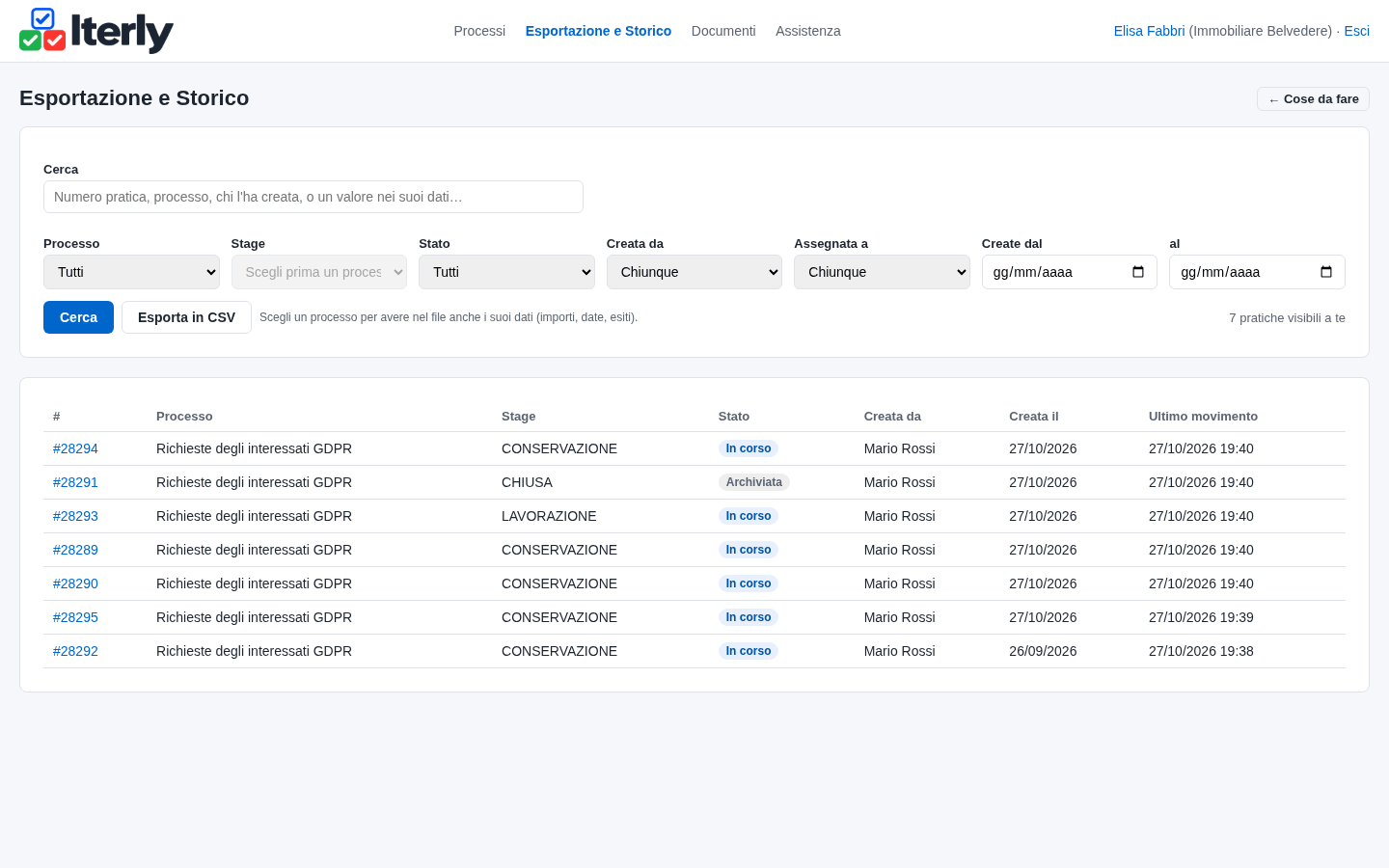The width and height of the screenshot is (1389, 868).
Task: Click the Create dal date field
Action: [1069, 272]
